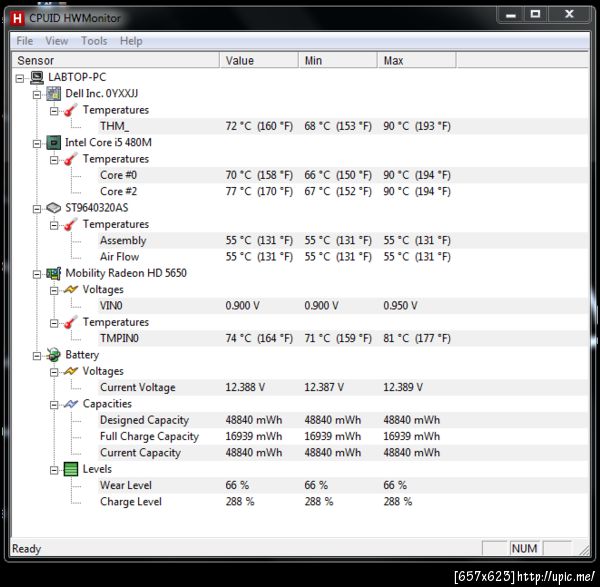Collapse Temperatures under ST9640320AS
Image resolution: width=600 pixels, height=587 pixels.
coord(54,225)
